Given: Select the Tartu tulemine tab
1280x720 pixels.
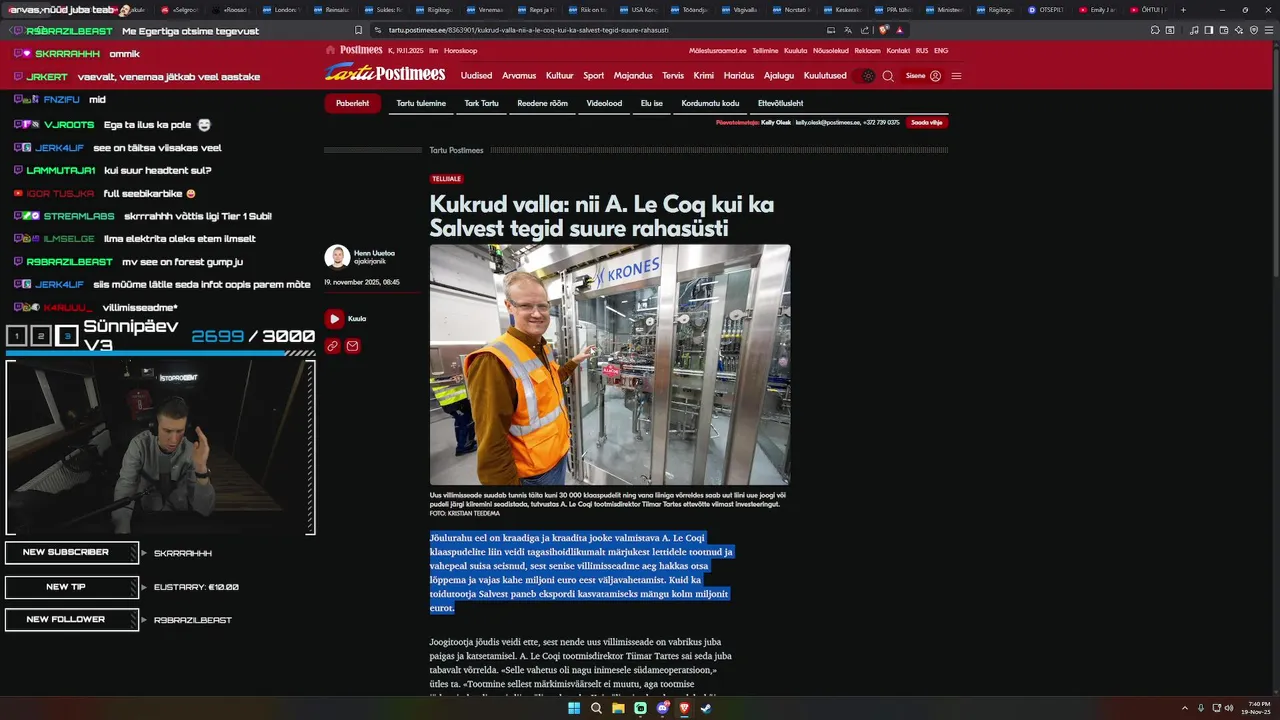Looking at the screenshot, I should 421,103.
